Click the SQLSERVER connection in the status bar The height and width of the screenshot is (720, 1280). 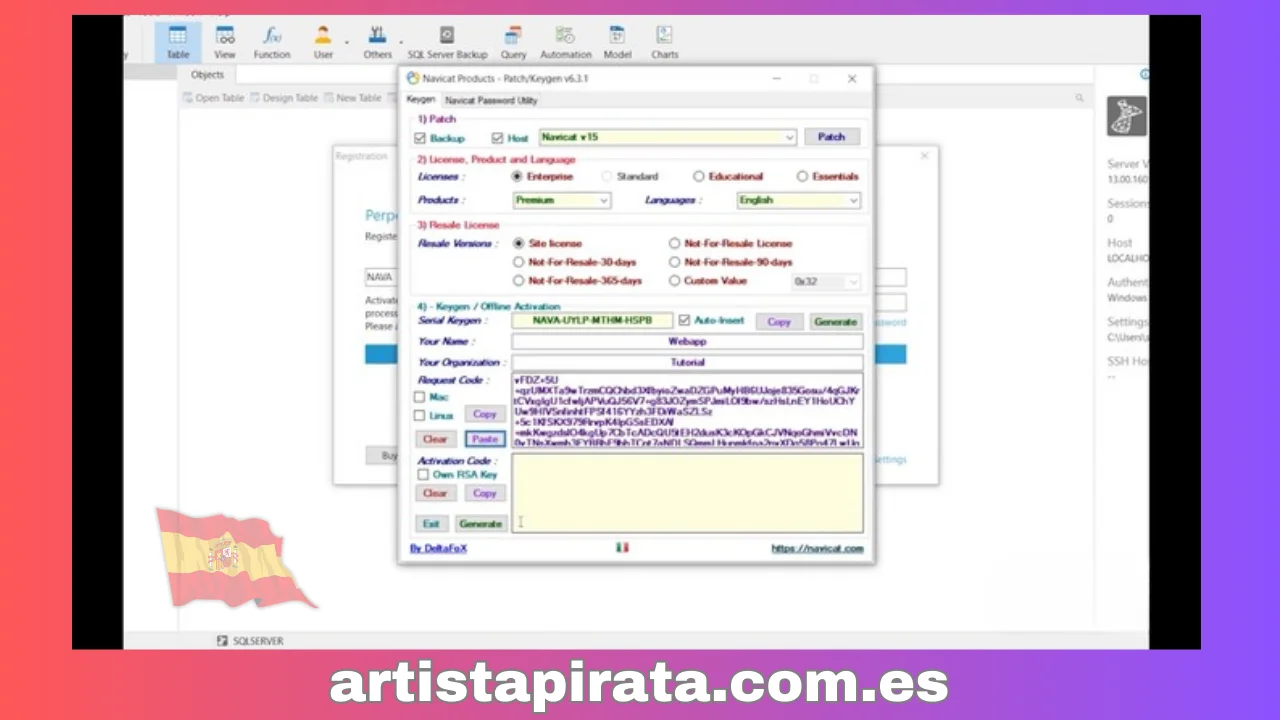click(x=250, y=641)
